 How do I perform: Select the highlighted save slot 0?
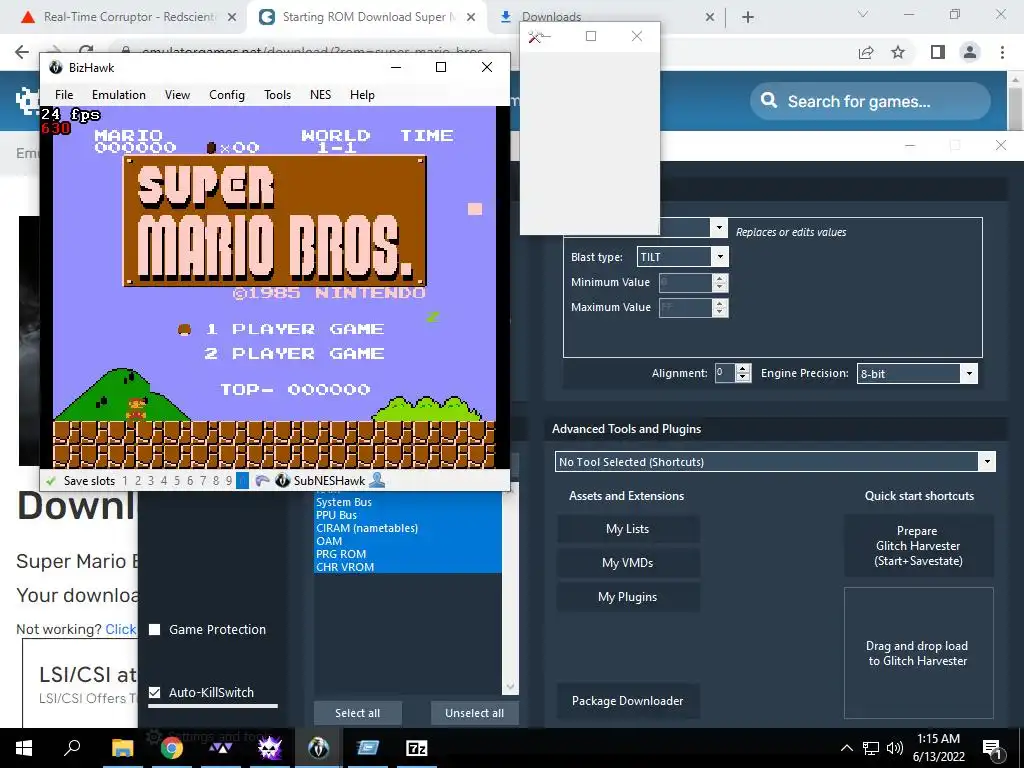point(242,481)
